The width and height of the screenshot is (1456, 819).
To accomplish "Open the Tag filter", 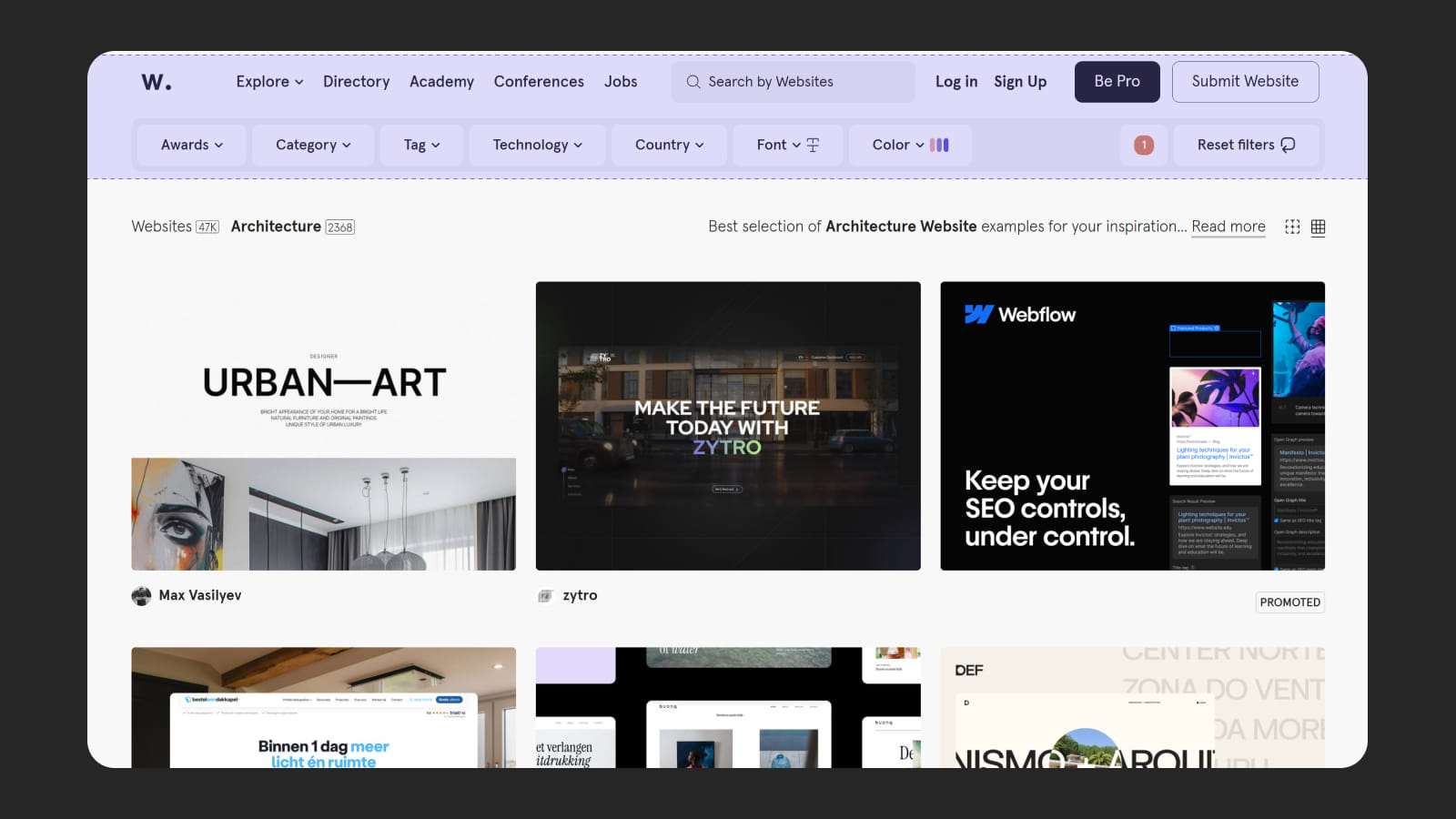I will [x=420, y=145].
